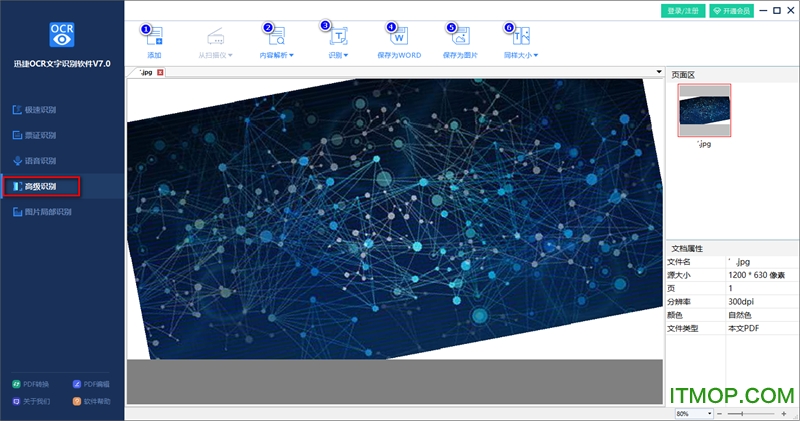
Task: Click the 保存为图片 save-as-image icon
Action: point(460,37)
